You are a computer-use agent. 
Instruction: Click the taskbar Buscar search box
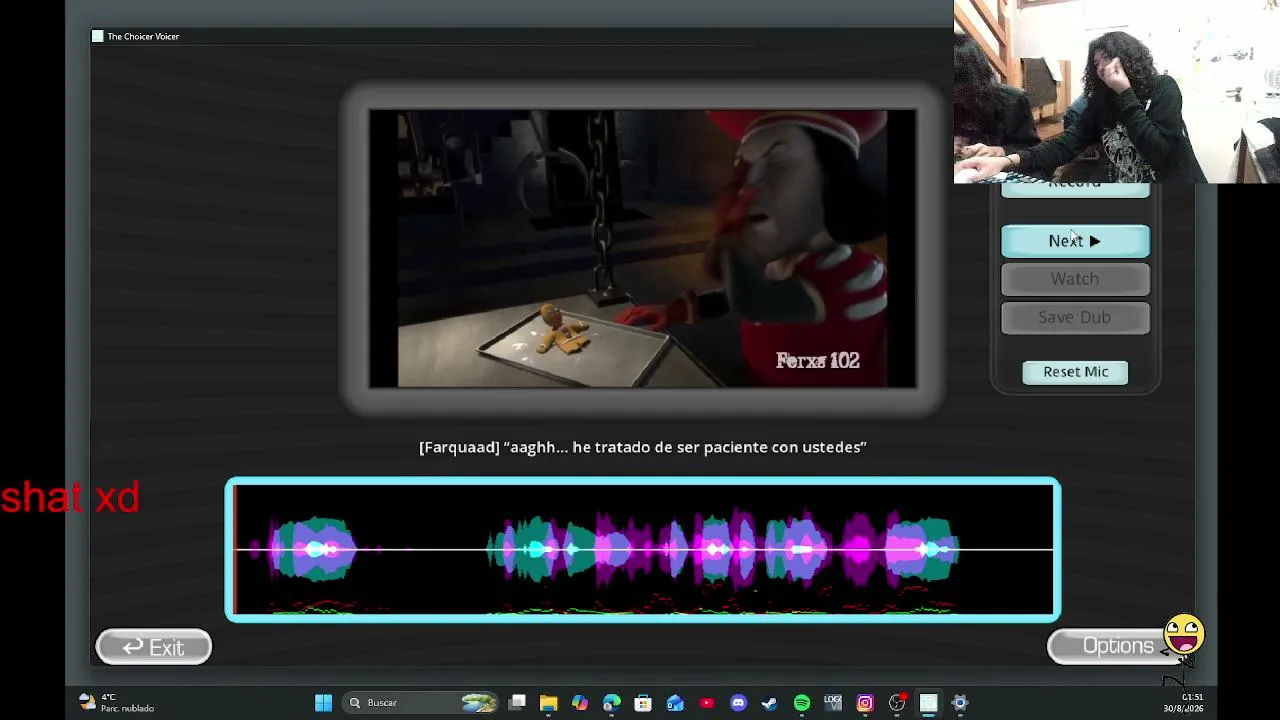(x=420, y=703)
